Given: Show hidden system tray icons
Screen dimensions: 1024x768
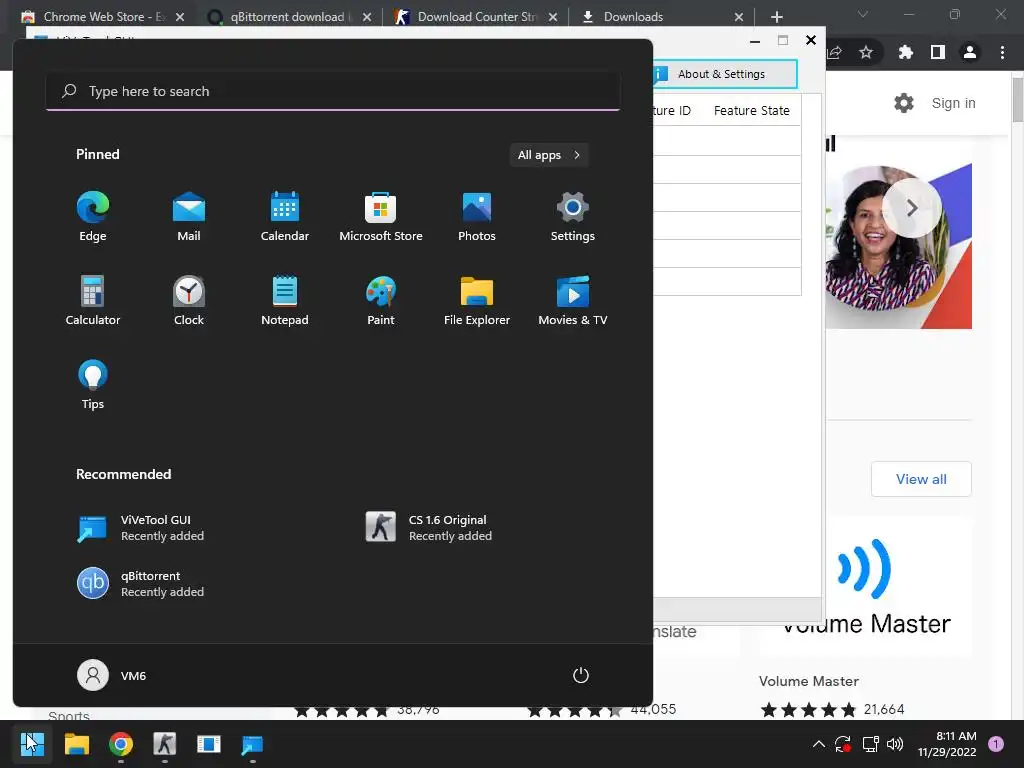Looking at the screenshot, I should (x=818, y=744).
